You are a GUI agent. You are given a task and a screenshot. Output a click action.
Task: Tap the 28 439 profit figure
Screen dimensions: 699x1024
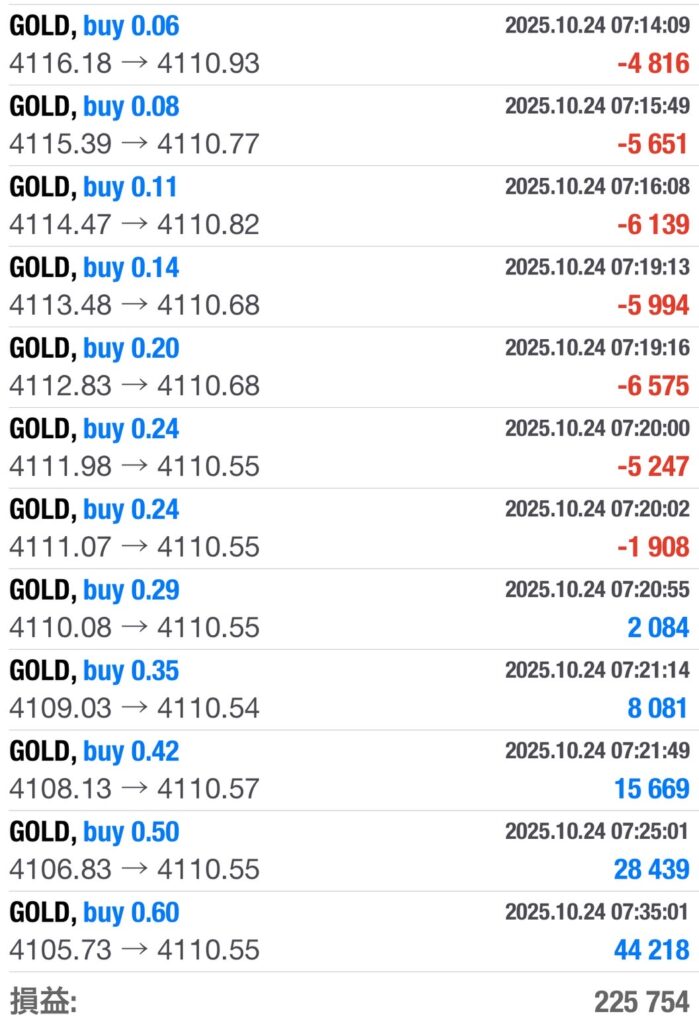[x=651, y=869]
